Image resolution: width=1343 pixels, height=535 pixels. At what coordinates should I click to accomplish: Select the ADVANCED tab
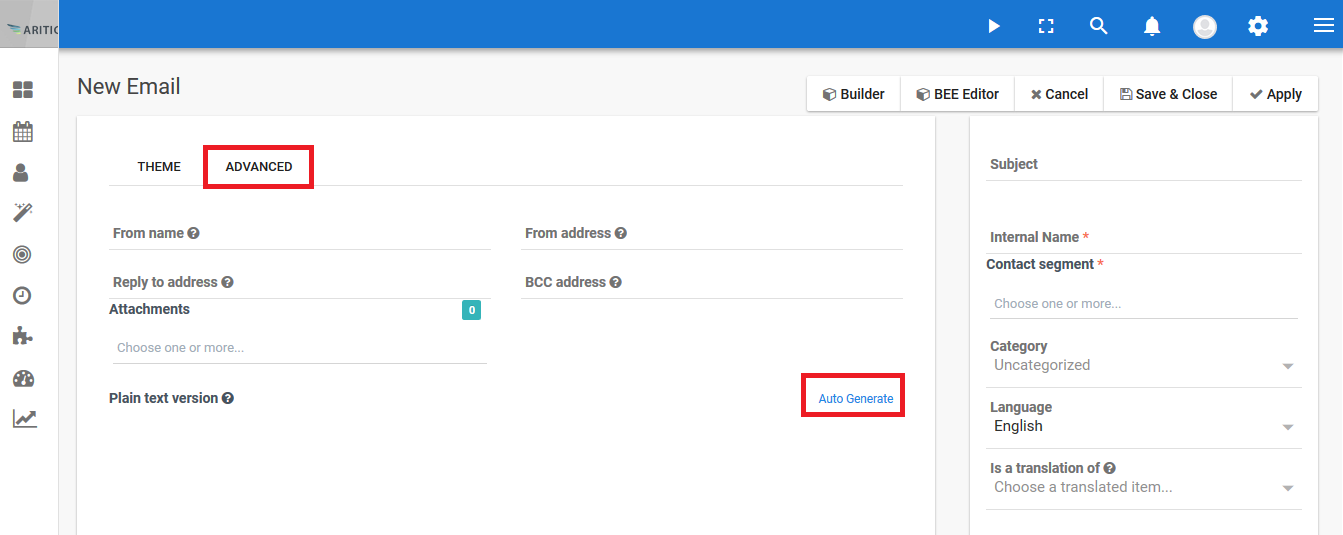259,167
